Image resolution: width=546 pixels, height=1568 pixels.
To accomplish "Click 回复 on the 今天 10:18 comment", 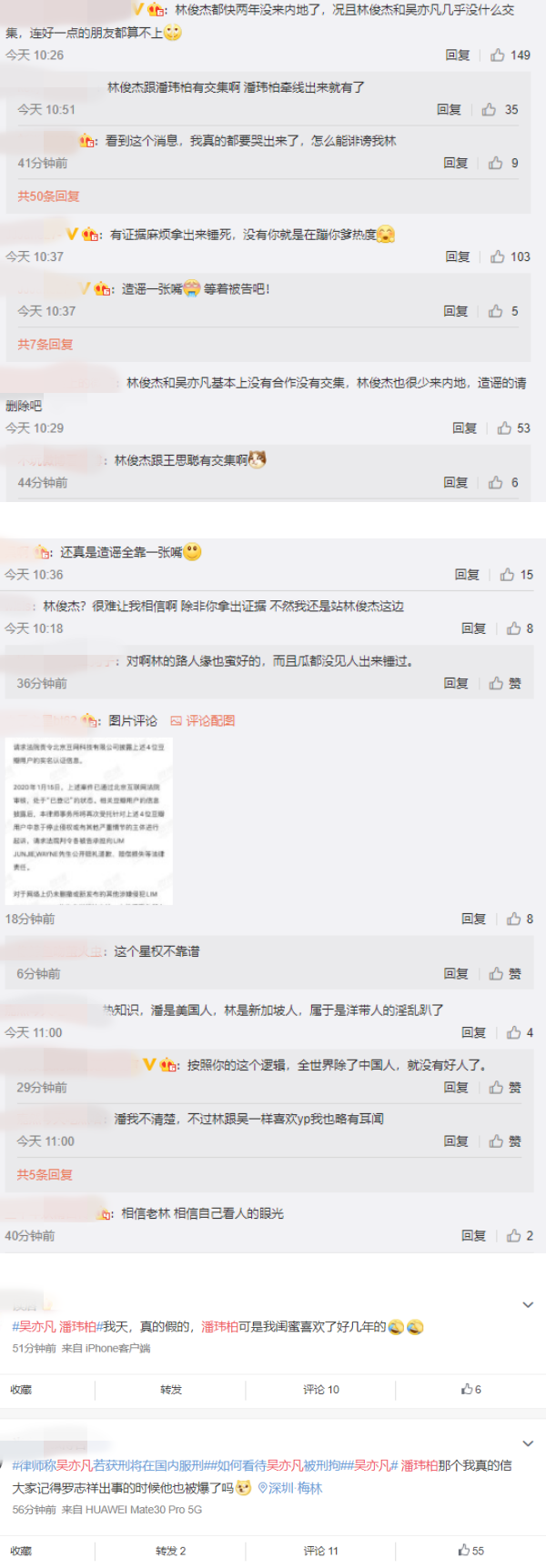I will [x=473, y=628].
